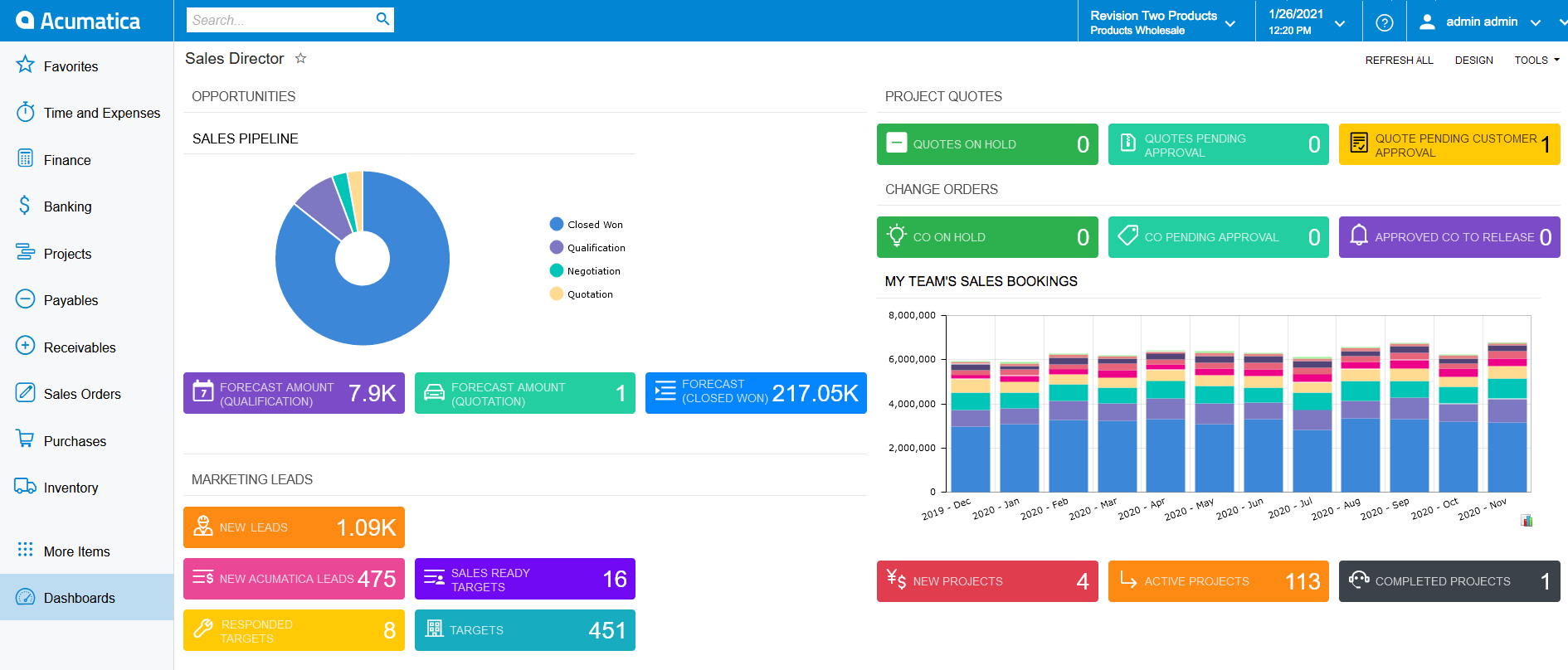Open Quote Pending Customer Approval tile
1568x670 pixels.
(x=1449, y=144)
